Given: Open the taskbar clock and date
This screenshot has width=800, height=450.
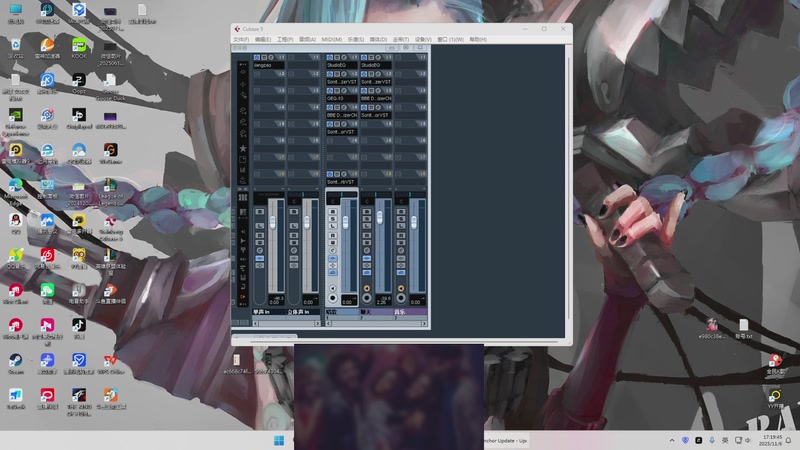Looking at the screenshot, I should point(770,440).
